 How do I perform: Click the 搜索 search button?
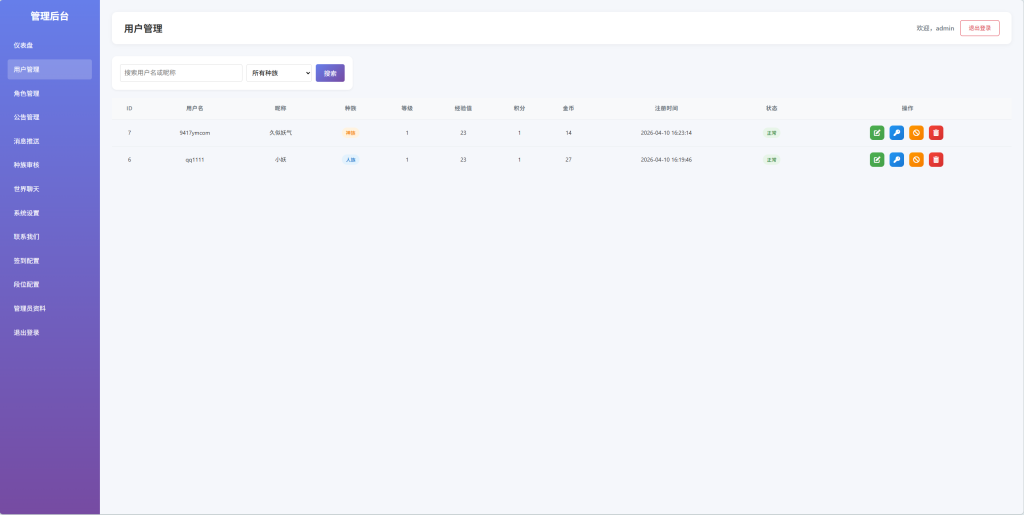coord(330,73)
